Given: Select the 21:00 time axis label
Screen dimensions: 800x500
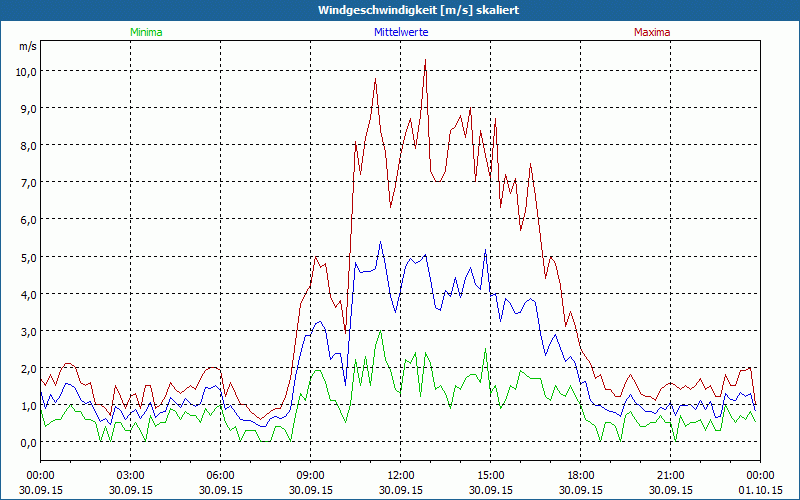Looking at the screenshot, I should 671,475.
